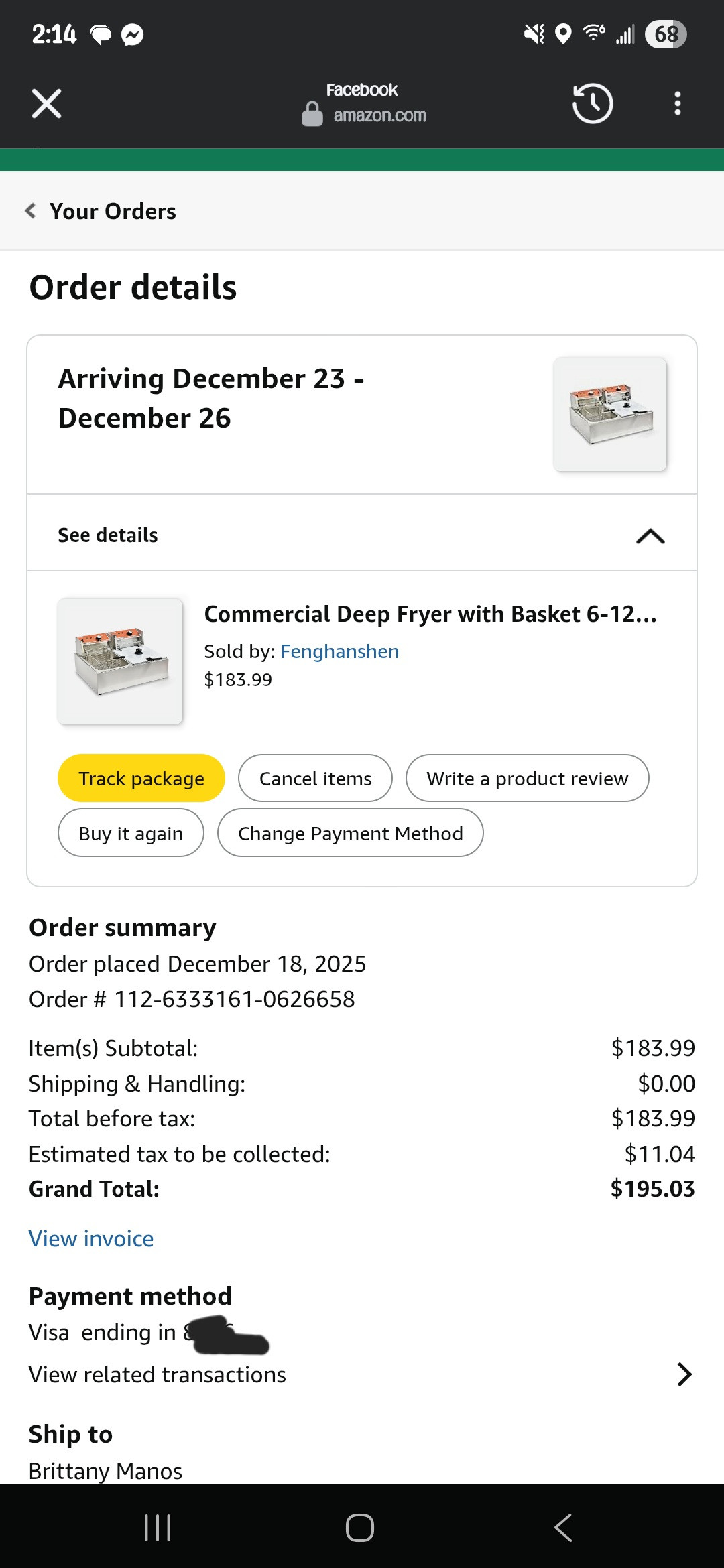
Task: Go back using Your Orders chevron
Action: point(31,211)
